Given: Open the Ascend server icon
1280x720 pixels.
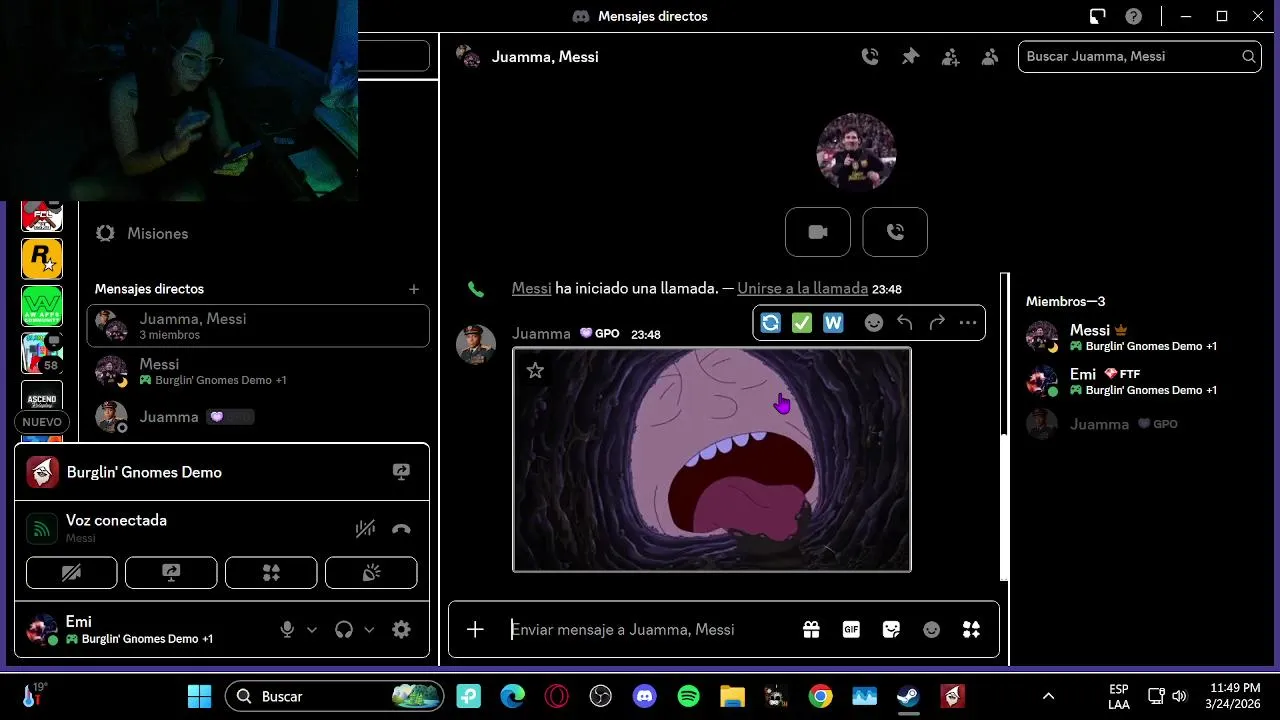Looking at the screenshot, I should point(42,396).
